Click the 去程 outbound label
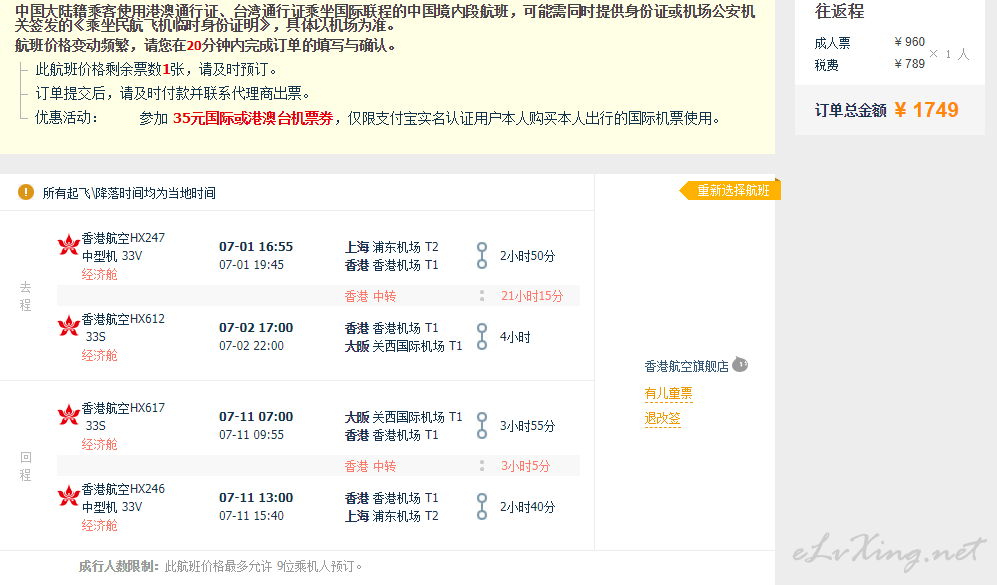Screen dimensions: 997x585 tap(25, 296)
